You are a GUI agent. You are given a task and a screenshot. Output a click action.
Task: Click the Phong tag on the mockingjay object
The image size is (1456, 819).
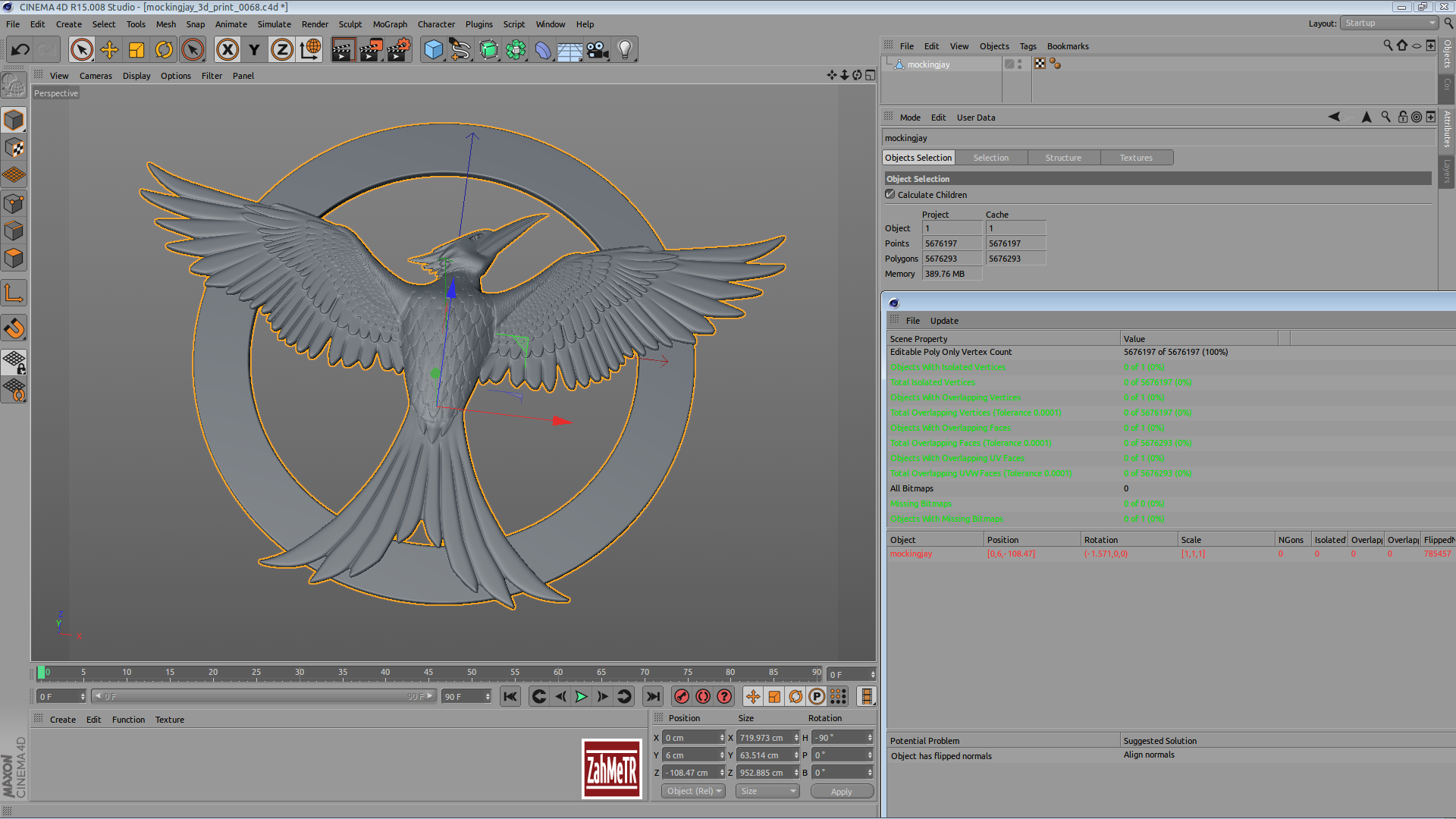click(1056, 64)
